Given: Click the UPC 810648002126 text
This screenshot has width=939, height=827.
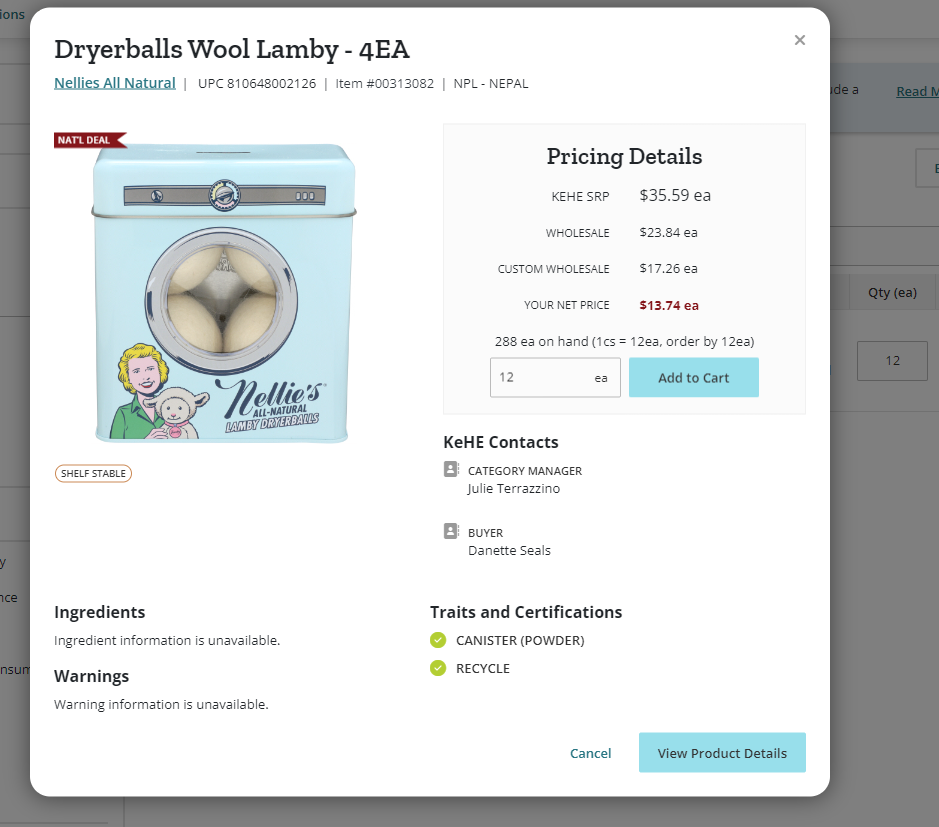Looking at the screenshot, I should [x=257, y=84].
